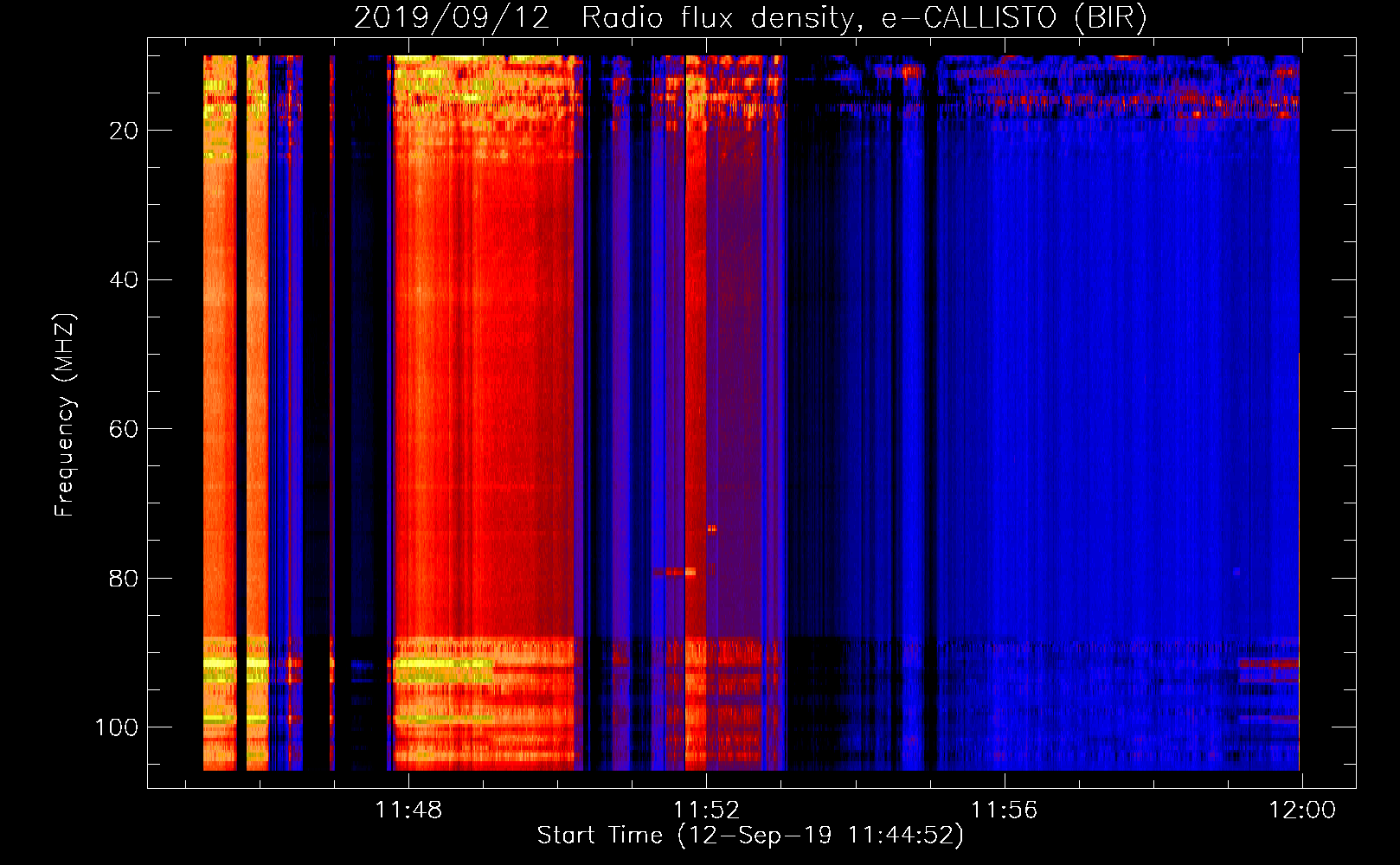The width and height of the screenshot is (1400, 865).
Task: Click the "11:48" time tick label
Action: click(408, 811)
